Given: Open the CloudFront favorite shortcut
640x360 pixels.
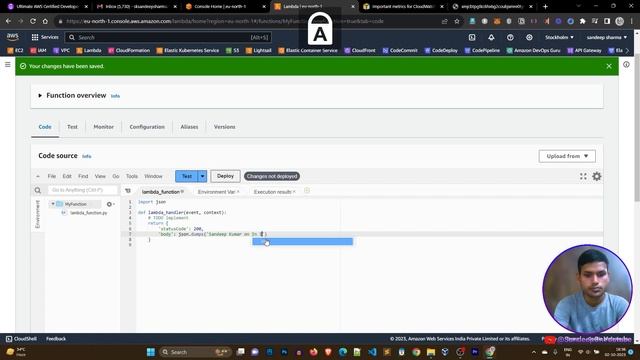Looking at the screenshot, I should [x=360, y=51].
